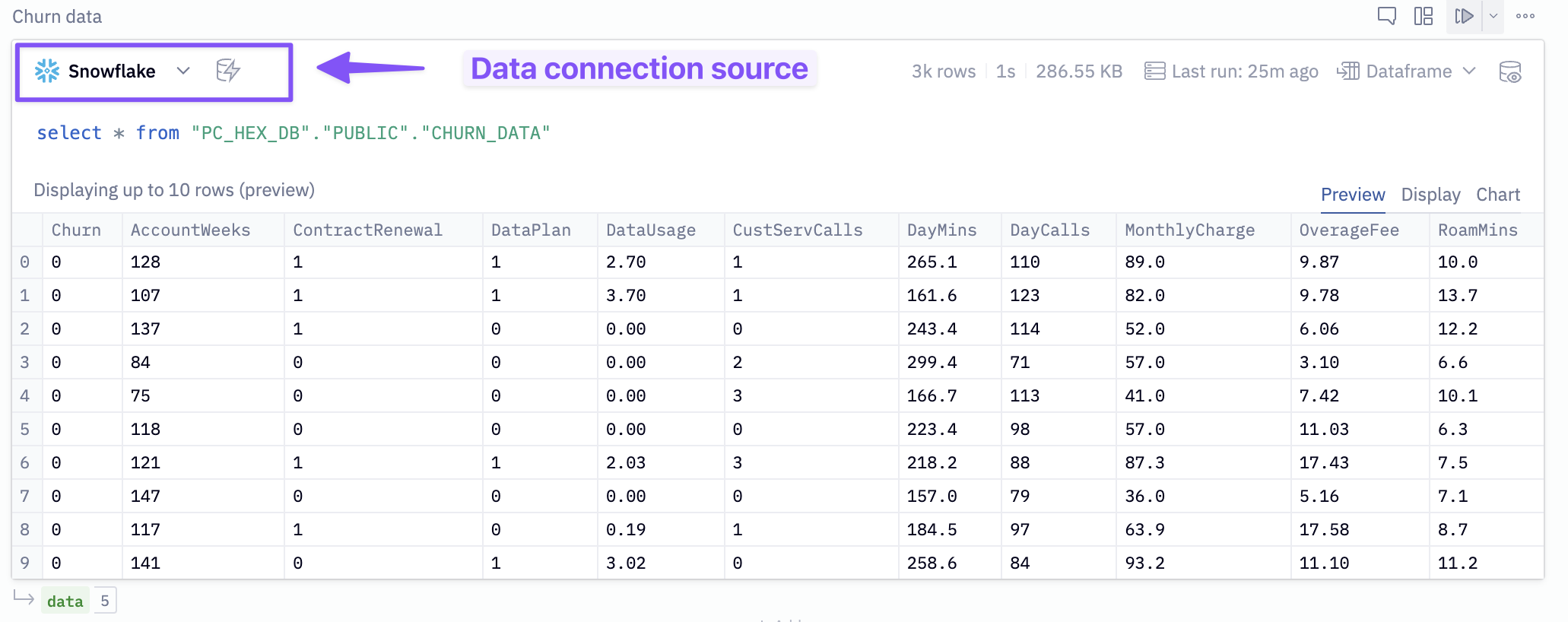
Task: Click the database with eye icon
Action: 1509,72
